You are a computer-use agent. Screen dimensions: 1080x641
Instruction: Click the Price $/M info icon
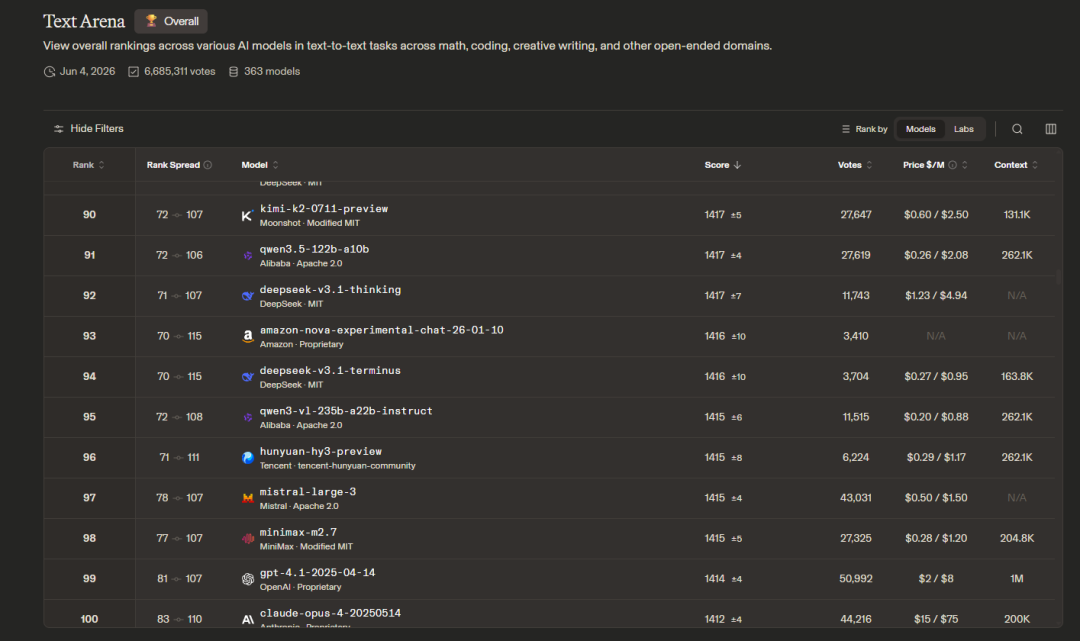pyautogui.click(x=953, y=165)
